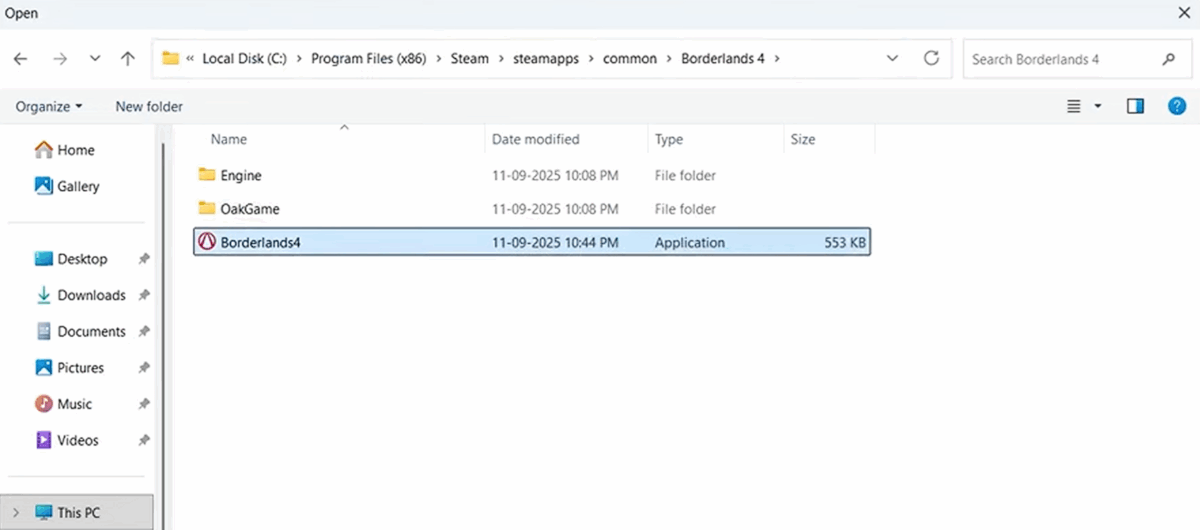Open Downloads in the sidebar
The image size is (1200, 530).
(x=91, y=295)
